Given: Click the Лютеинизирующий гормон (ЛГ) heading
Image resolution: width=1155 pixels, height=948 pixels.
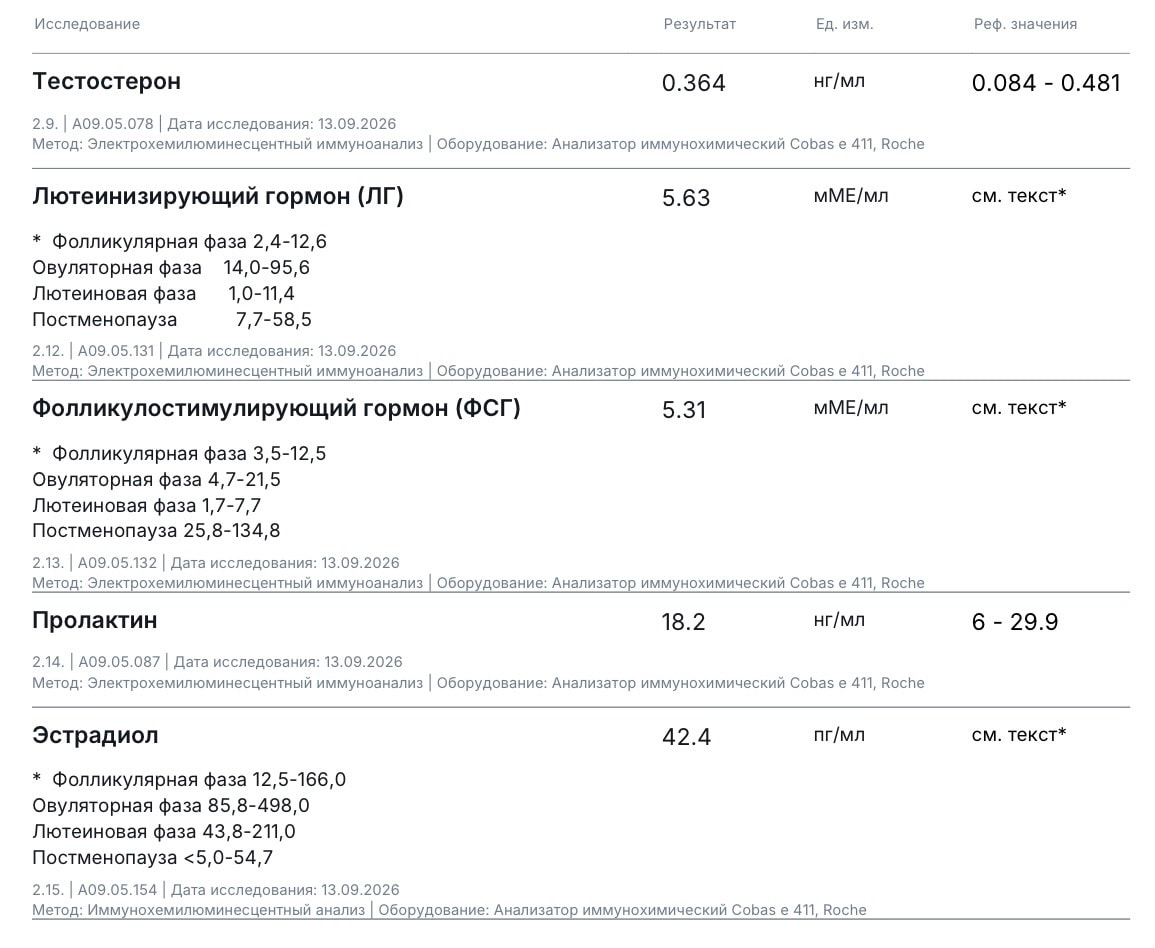Looking at the screenshot, I should (218, 197).
